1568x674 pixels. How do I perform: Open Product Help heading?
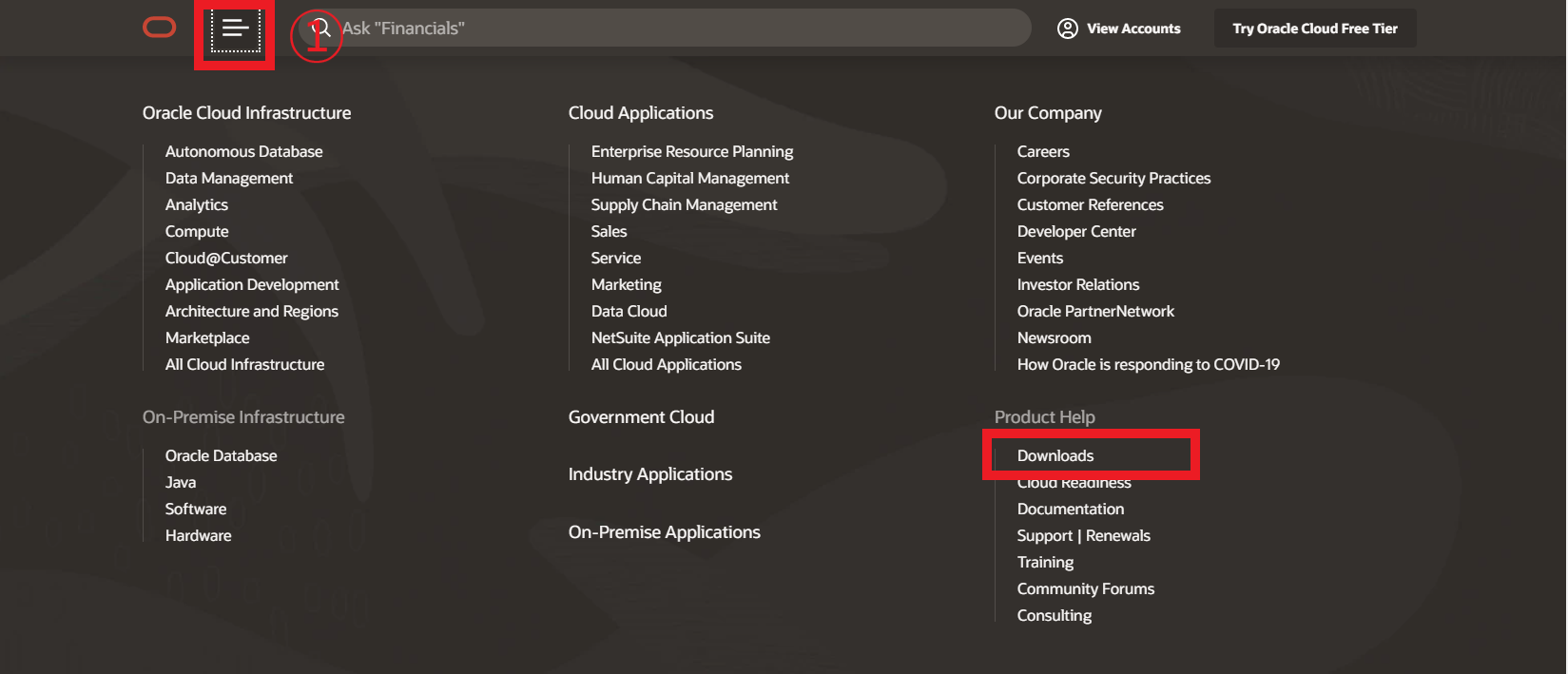pos(1045,417)
